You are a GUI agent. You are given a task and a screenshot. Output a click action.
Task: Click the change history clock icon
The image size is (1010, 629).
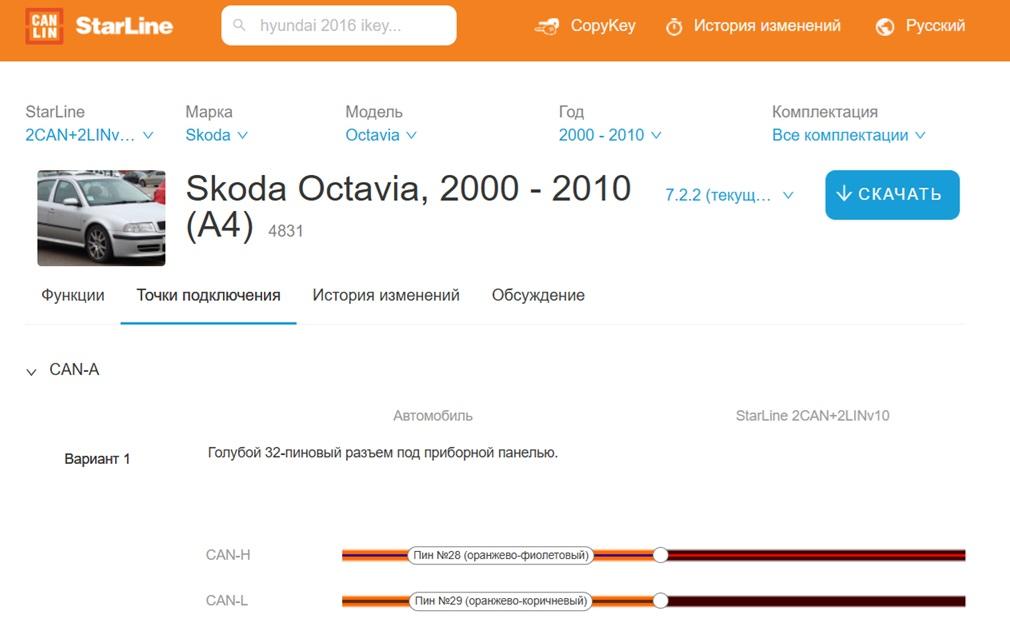[x=674, y=27]
